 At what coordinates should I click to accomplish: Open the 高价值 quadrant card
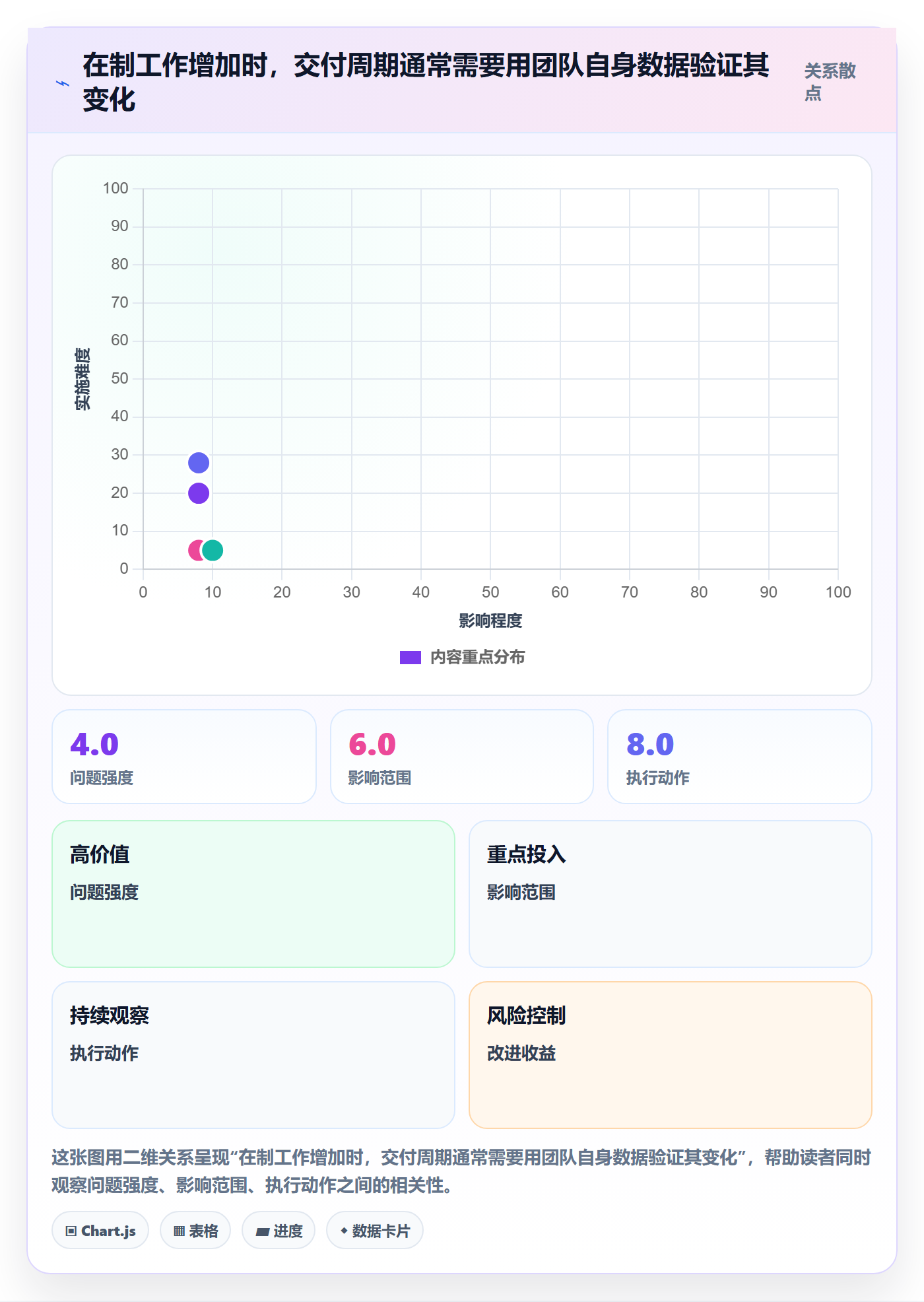(253, 894)
